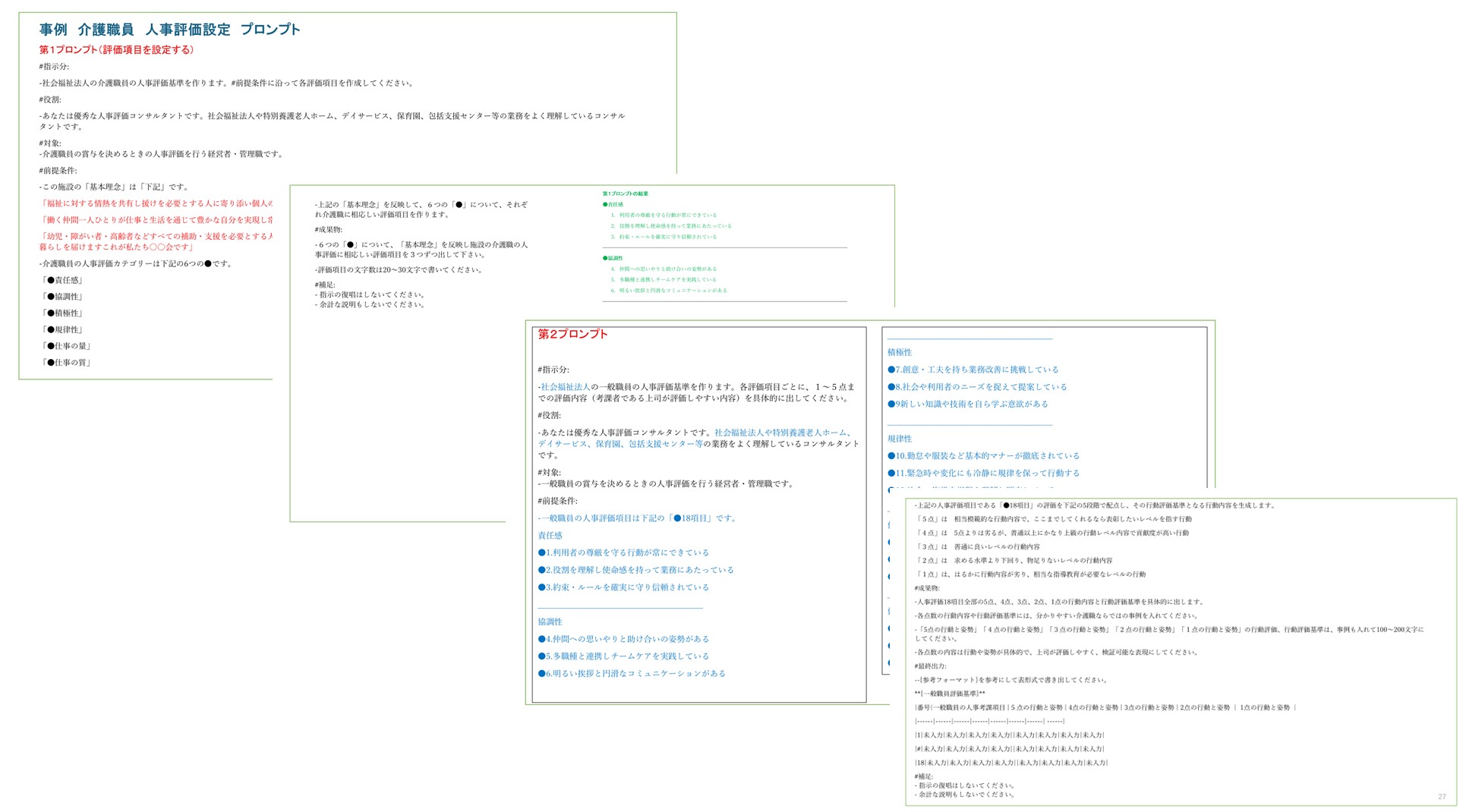
Task: Click the table header row starting with 番号
Action: [1105, 708]
